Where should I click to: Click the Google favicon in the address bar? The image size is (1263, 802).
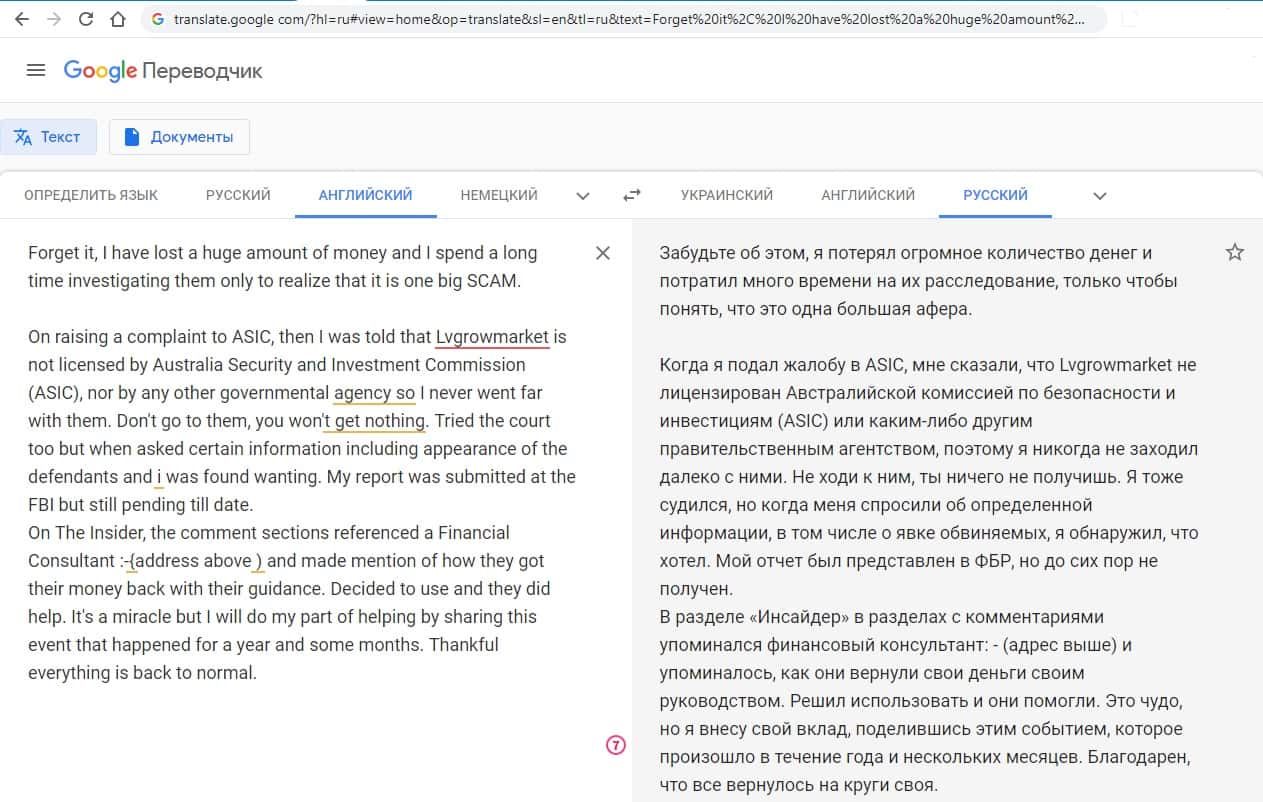158,19
